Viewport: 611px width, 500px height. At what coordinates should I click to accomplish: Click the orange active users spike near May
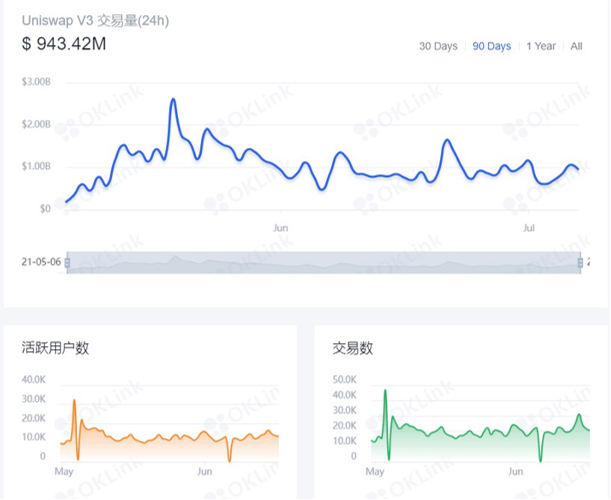[x=74, y=401]
